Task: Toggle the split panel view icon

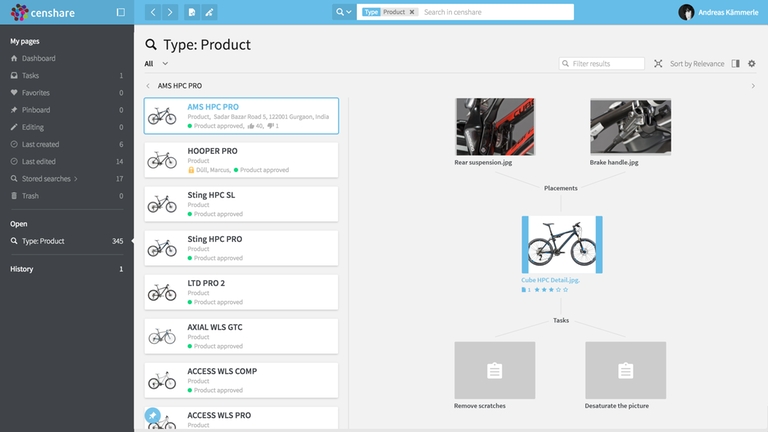Action: pyautogui.click(x=735, y=64)
